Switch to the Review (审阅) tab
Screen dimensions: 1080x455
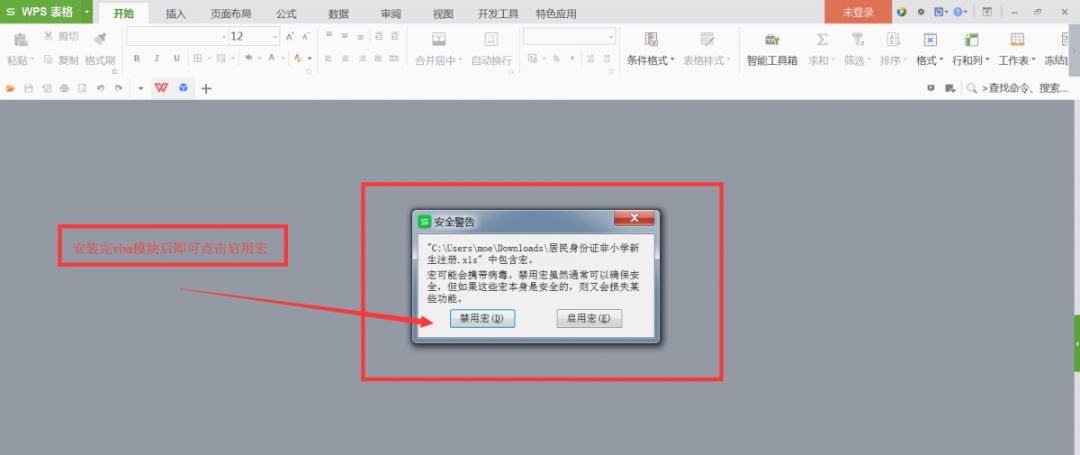(x=391, y=13)
